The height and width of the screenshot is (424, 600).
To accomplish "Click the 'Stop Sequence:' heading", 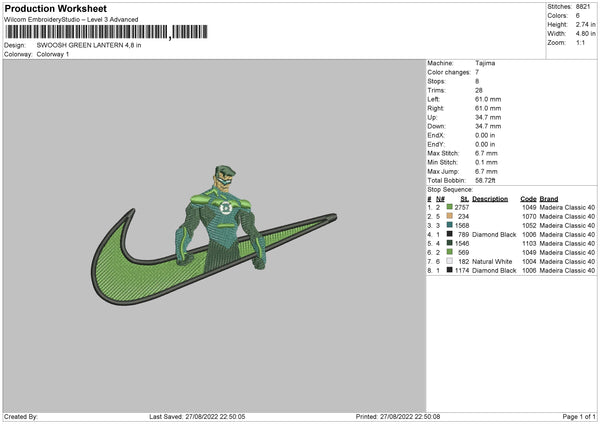I will pos(450,189).
